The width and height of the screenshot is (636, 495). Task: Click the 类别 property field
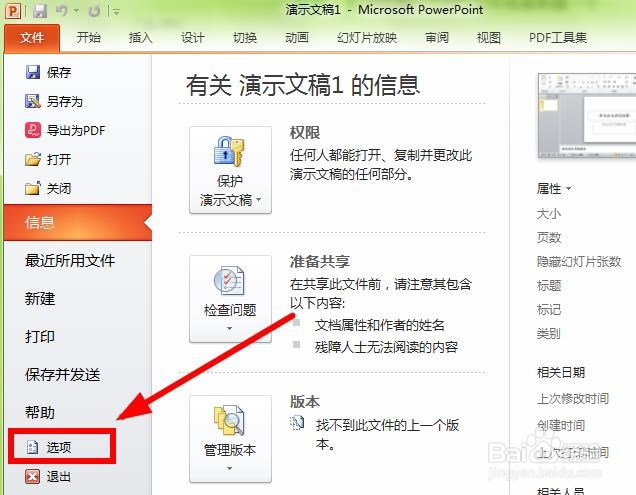pos(548,334)
